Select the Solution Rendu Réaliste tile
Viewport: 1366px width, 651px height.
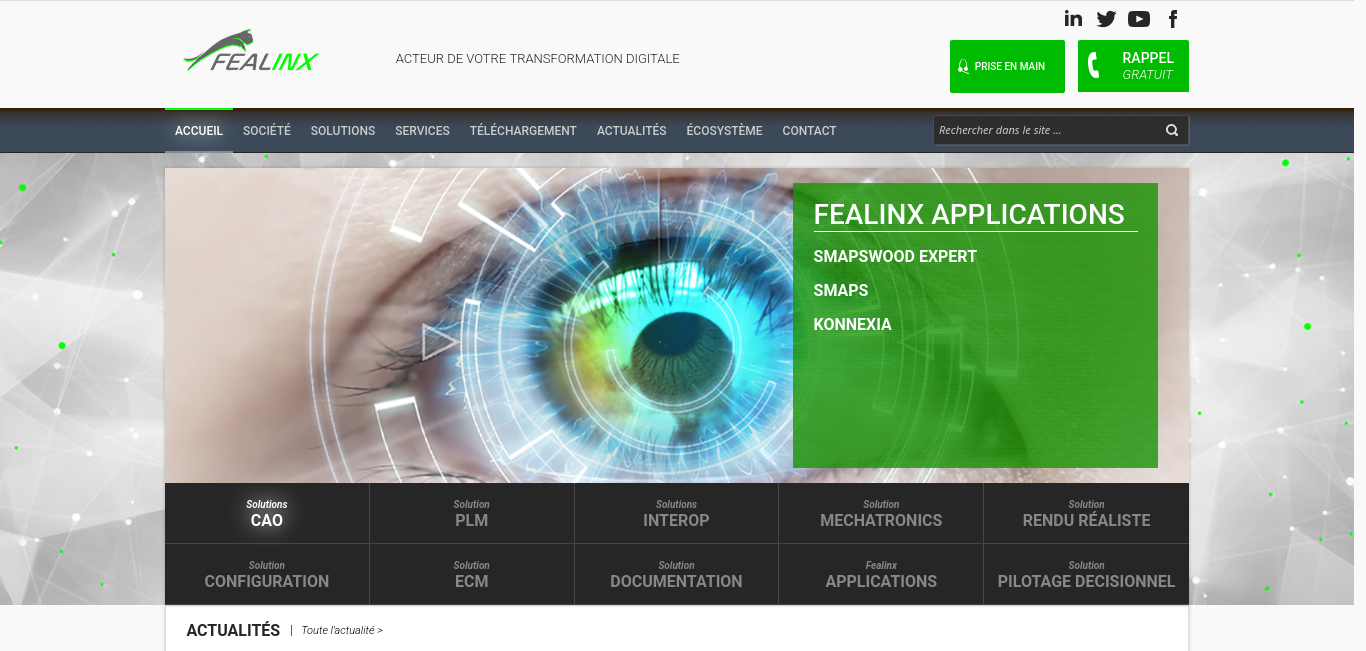(1086, 513)
